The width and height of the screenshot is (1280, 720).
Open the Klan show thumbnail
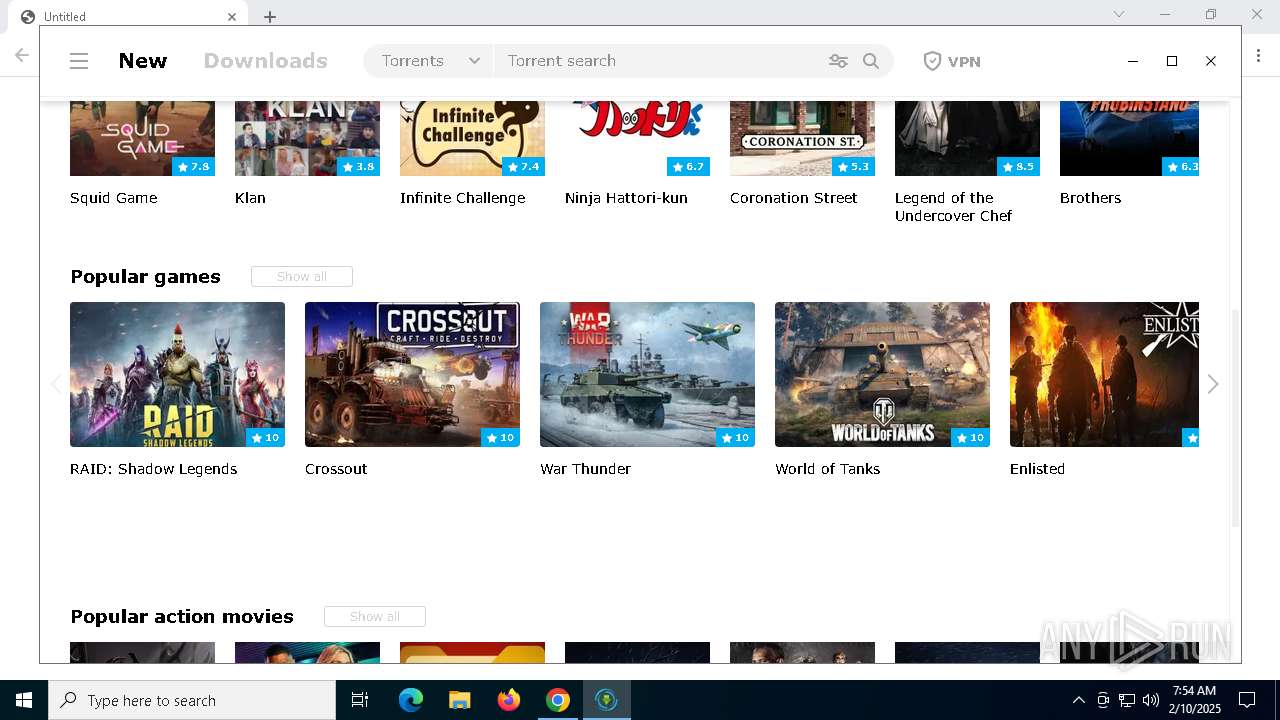pos(307,138)
